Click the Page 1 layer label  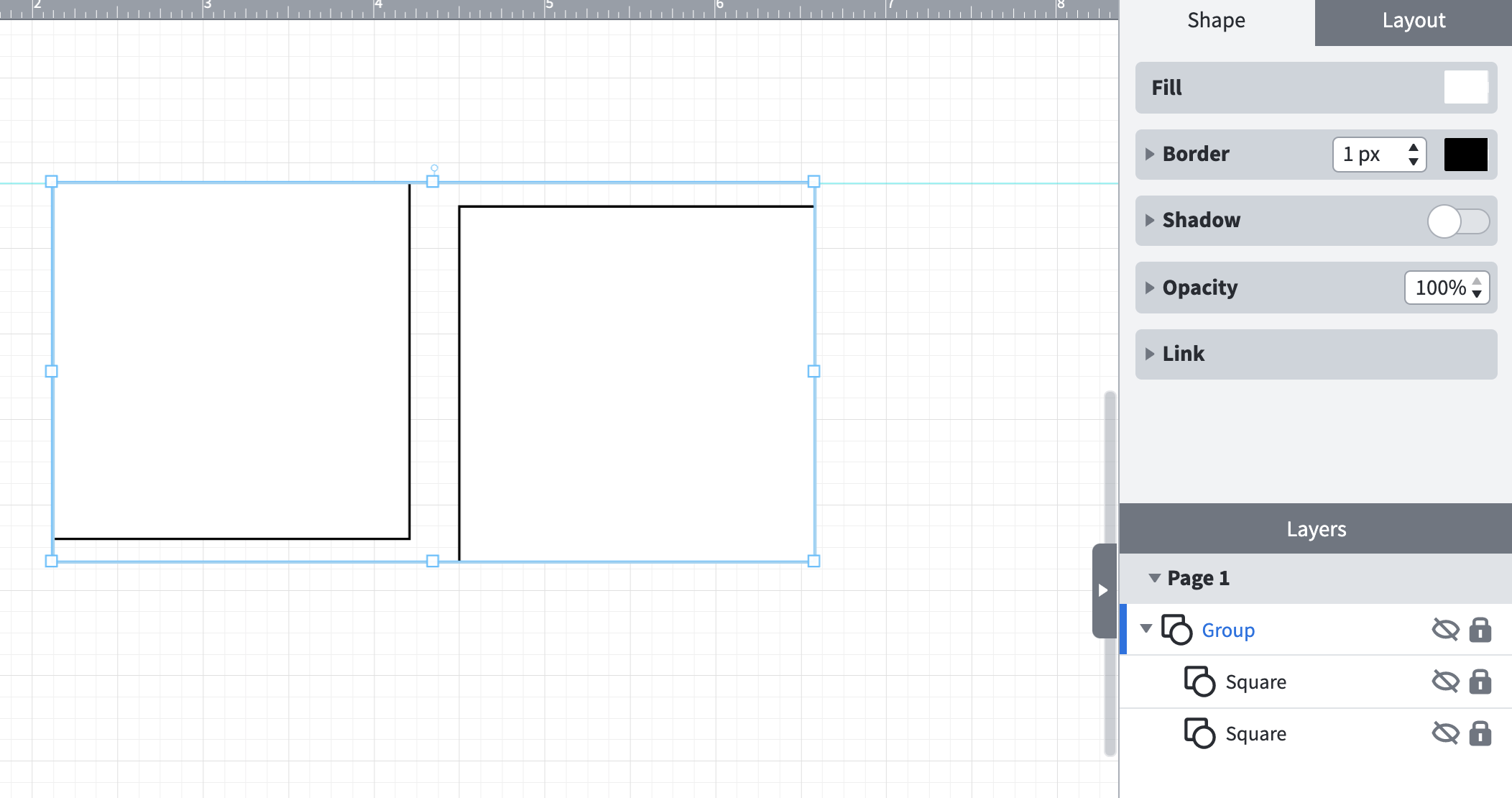point(1198,578)
